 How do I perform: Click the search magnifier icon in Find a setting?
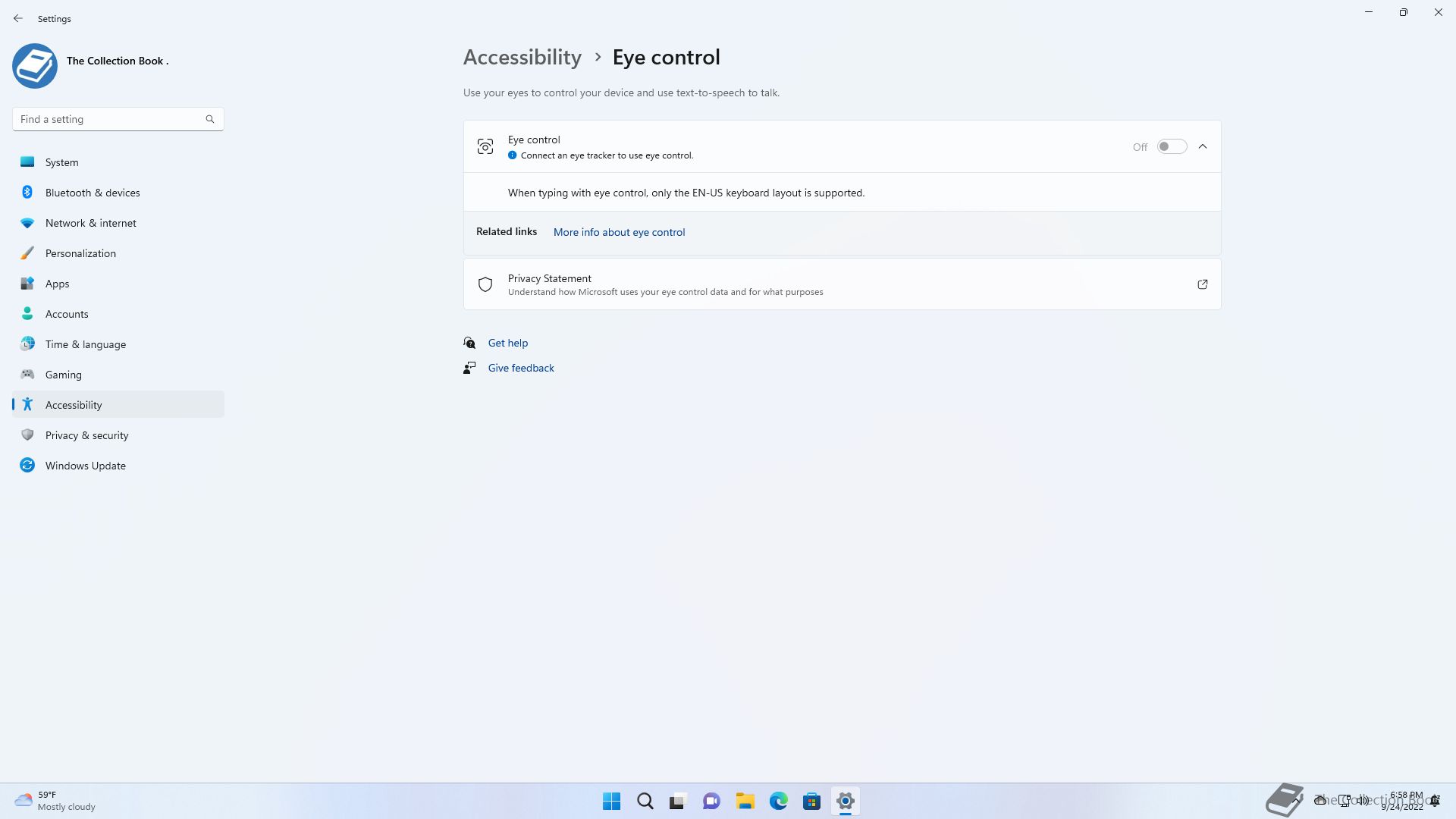[210, 119]
